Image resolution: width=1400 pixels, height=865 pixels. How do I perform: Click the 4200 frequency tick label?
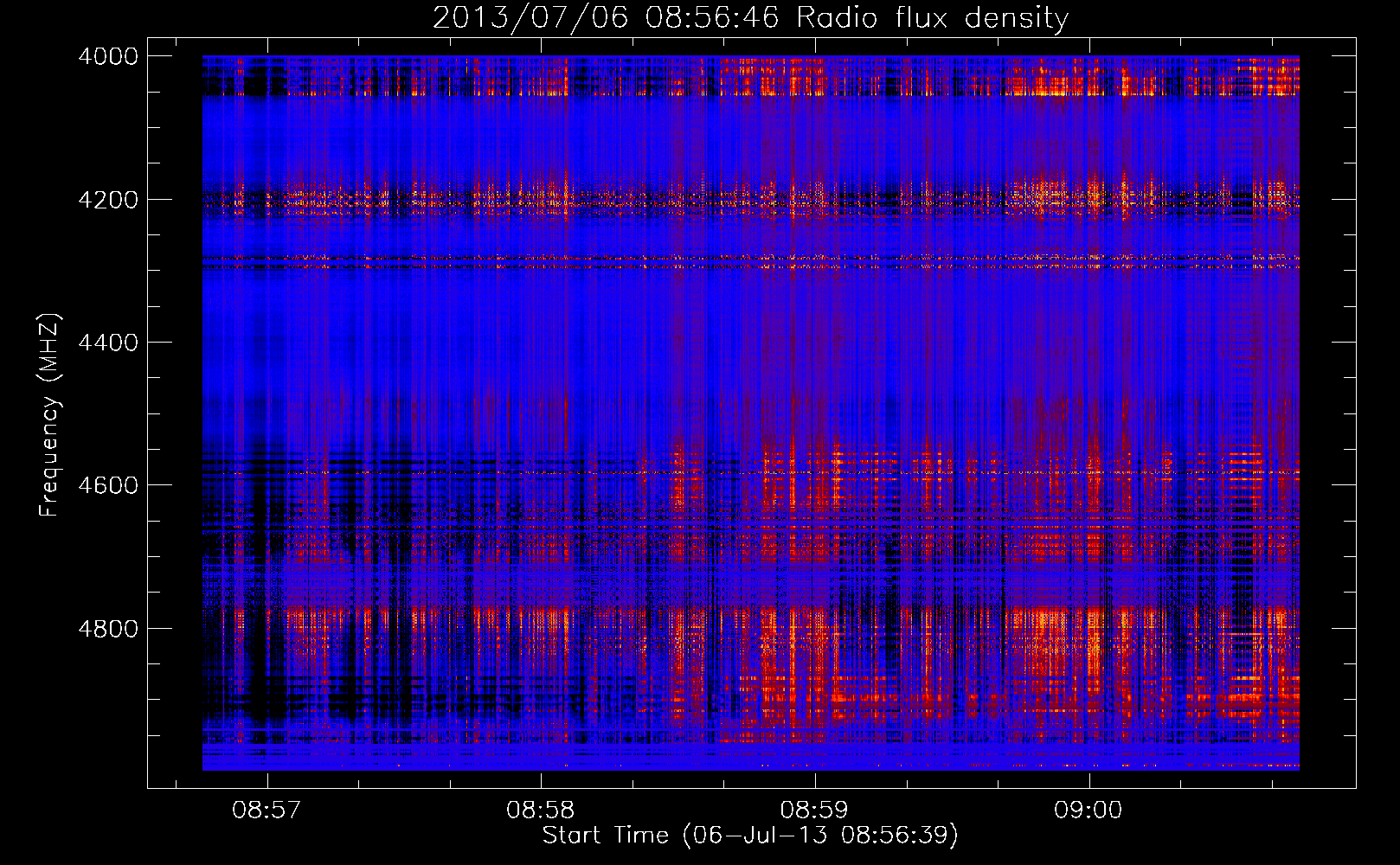[x=108, y=200]
